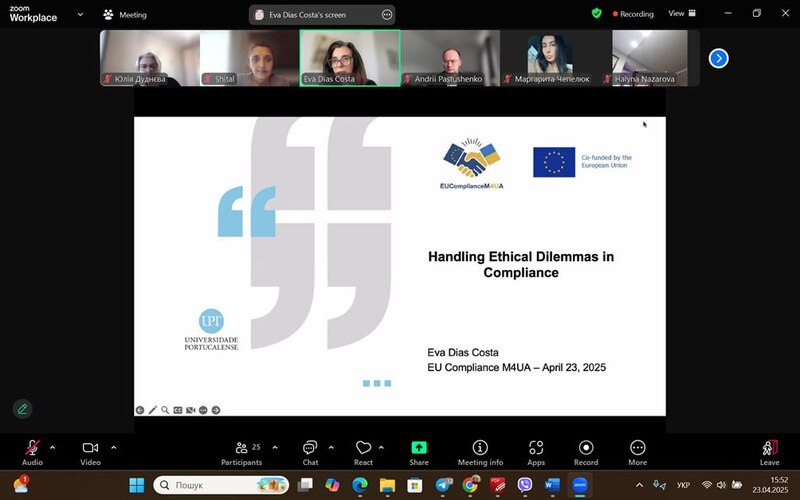Click slide next arrow control
Screen dimensions: 800x500
coord(216,410)
